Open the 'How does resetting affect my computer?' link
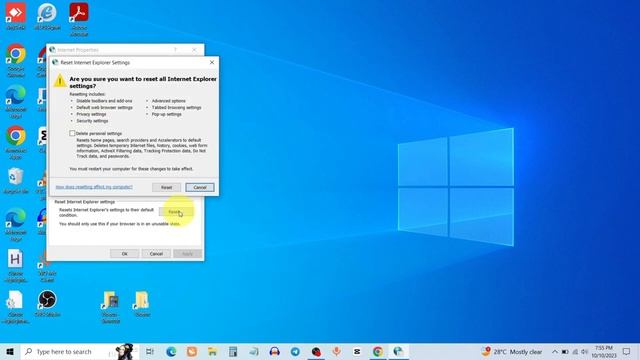Image resolution: width=640 pixels, height=360 pixels. click(x=94, y=187)
